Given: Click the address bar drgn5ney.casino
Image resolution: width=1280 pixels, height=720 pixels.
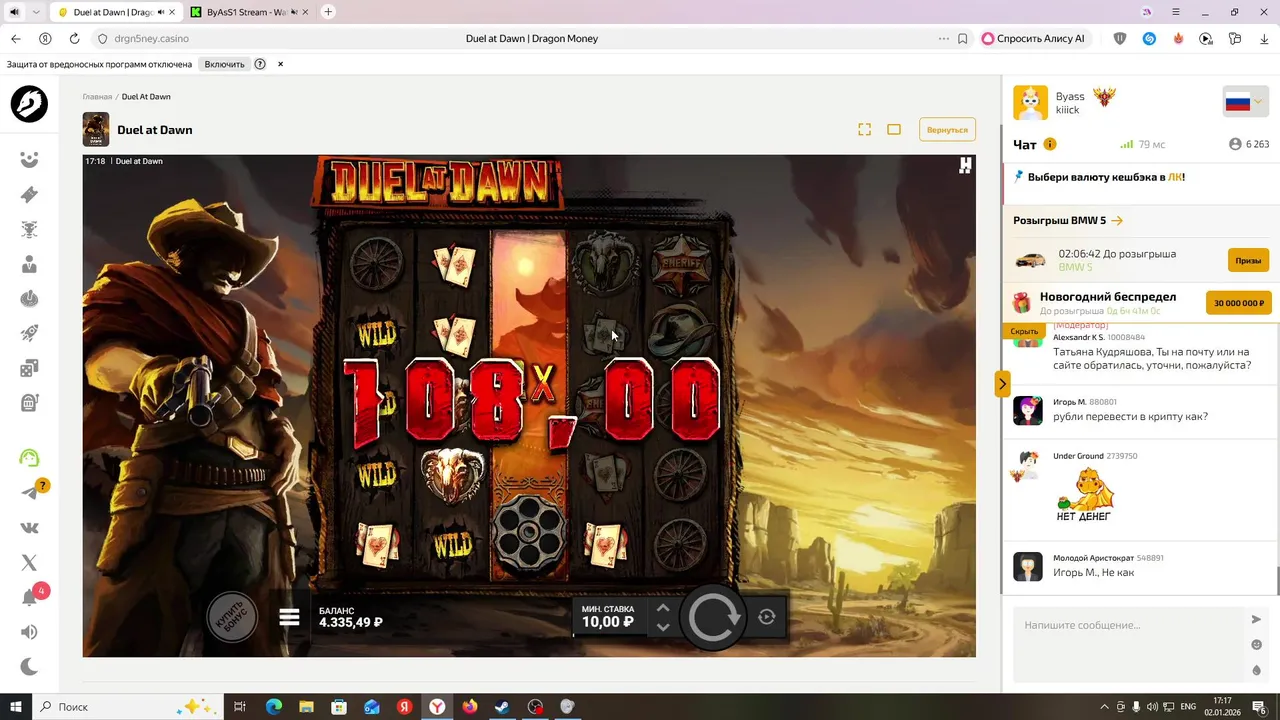Looking at the screenshot, I should click(x=151, y=39).
